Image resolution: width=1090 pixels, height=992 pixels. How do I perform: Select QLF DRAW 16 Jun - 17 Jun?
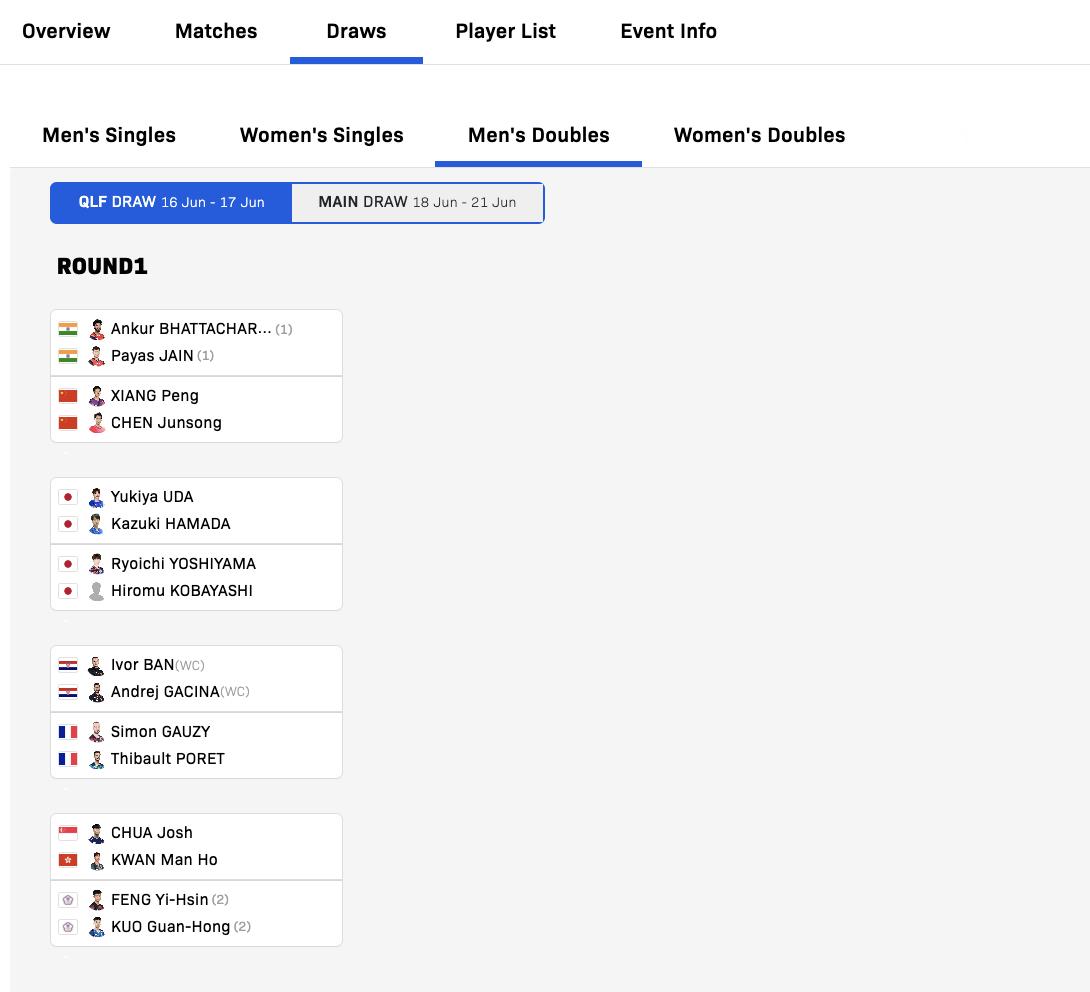171,202
